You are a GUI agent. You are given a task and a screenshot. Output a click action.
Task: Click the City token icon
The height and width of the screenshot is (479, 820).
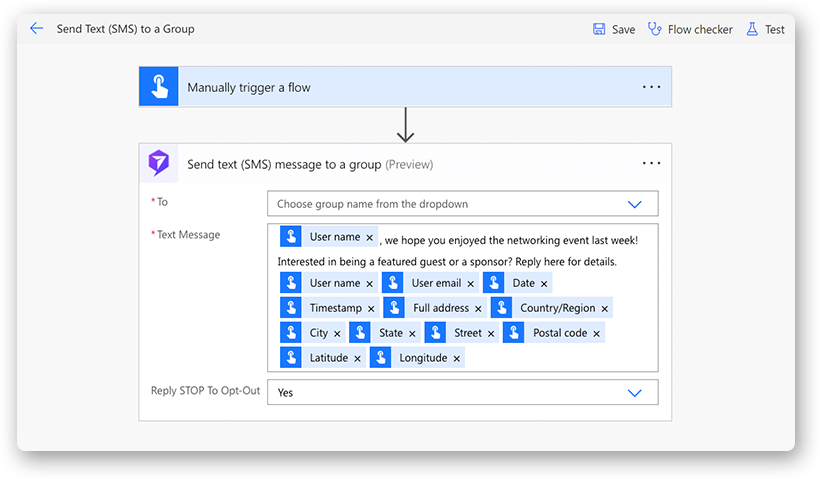[290, 333]
